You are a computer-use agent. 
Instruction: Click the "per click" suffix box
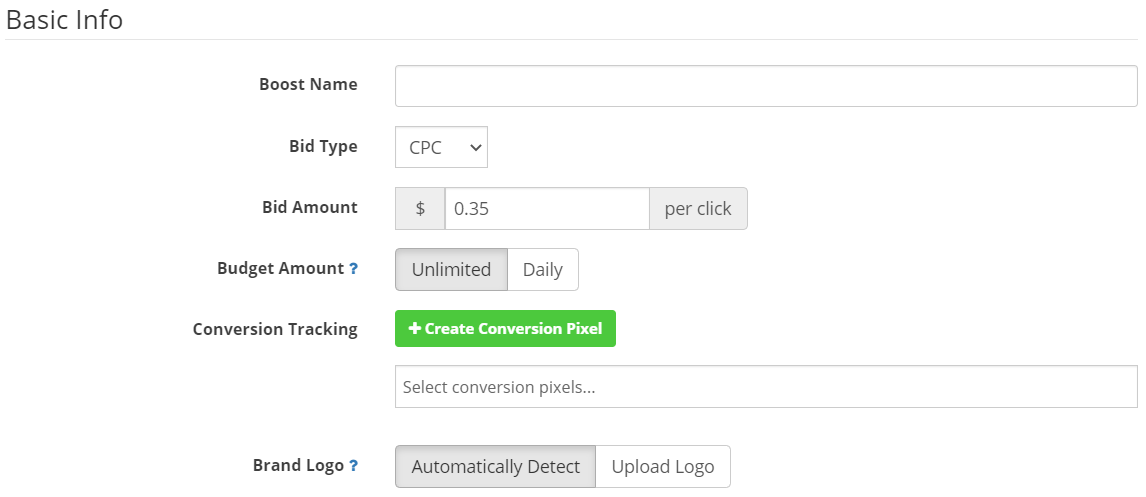[x=697, y=209]
